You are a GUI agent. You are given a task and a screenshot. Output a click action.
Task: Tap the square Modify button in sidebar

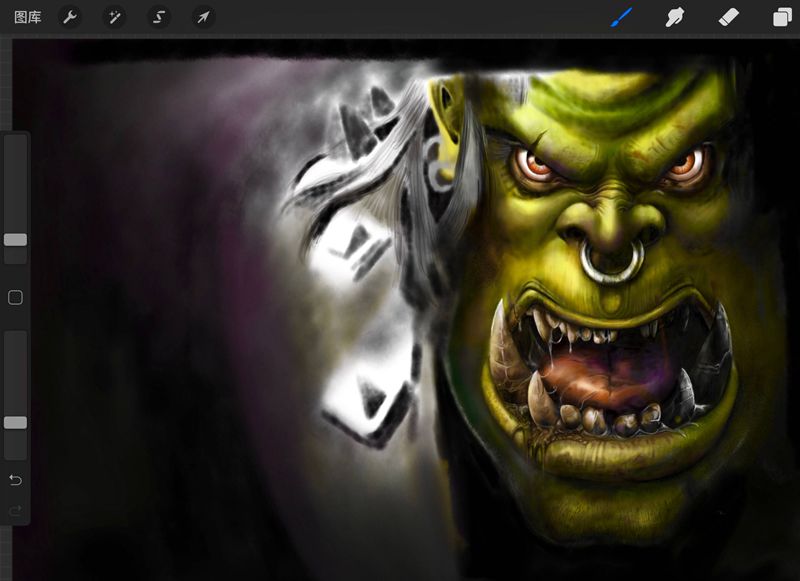pos(15,297)
